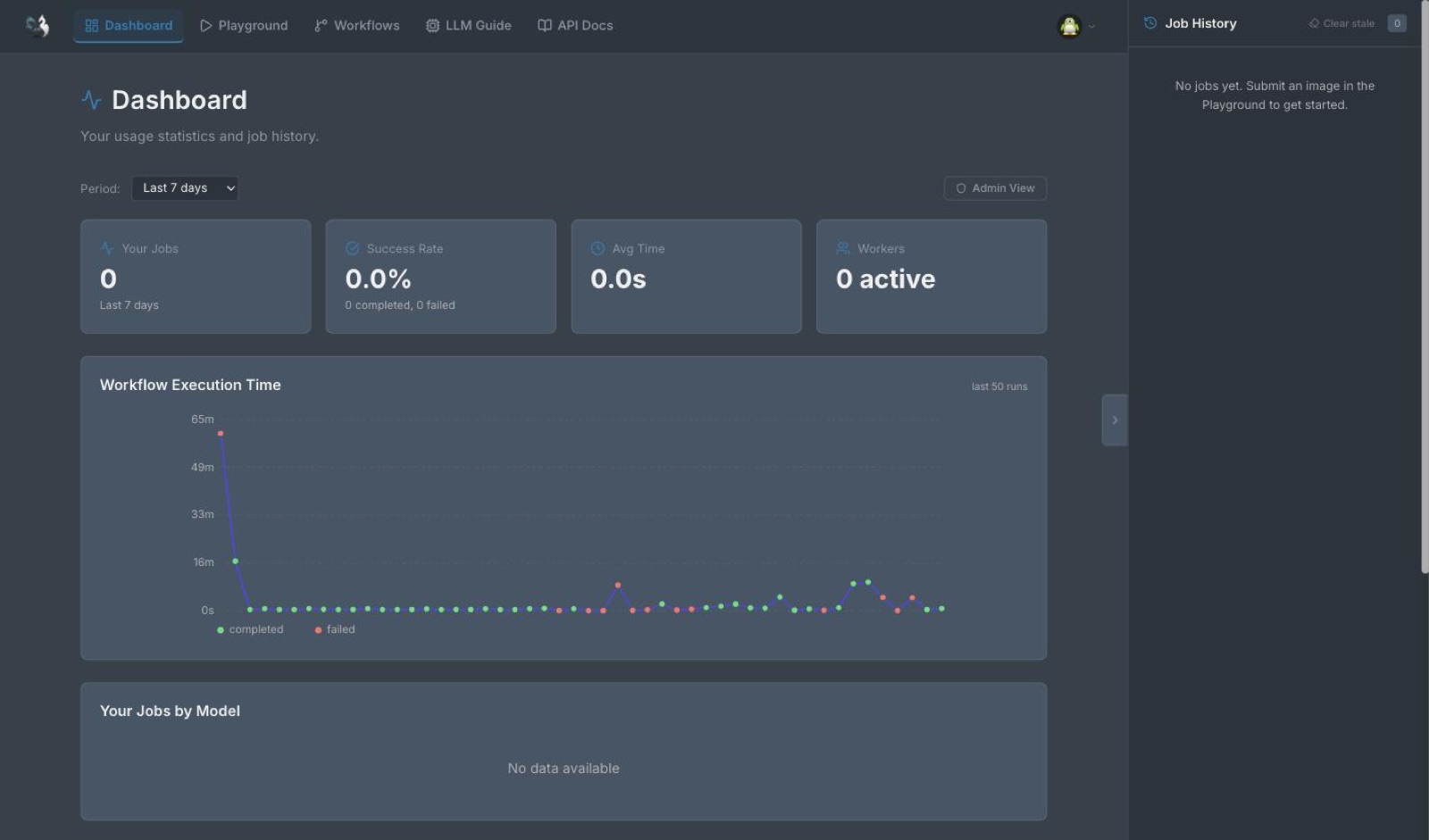Click the app logo in the top bar
1429x840 pixels.
pyautogui.click(x=38, y=26)
